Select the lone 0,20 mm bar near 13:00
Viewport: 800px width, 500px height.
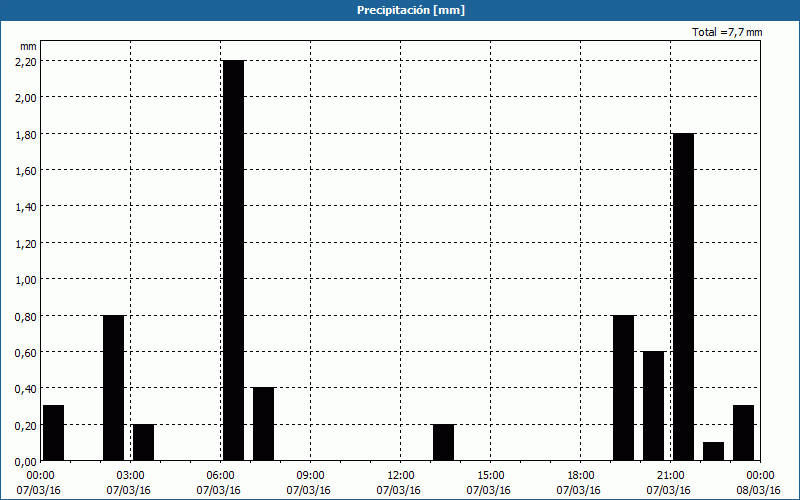443,442
